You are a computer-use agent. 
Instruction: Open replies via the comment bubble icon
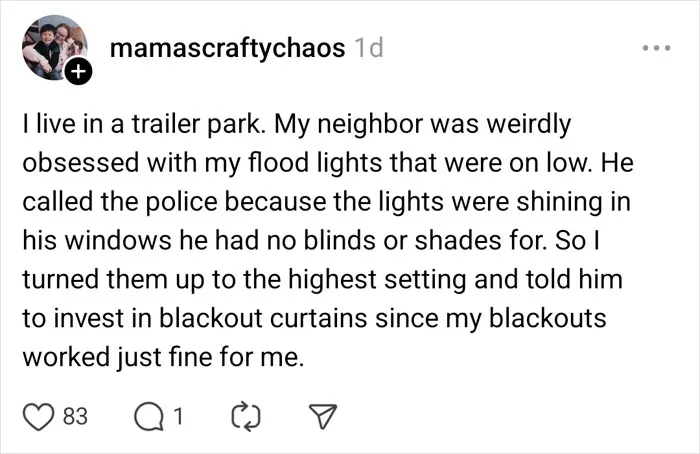[149, 417]
